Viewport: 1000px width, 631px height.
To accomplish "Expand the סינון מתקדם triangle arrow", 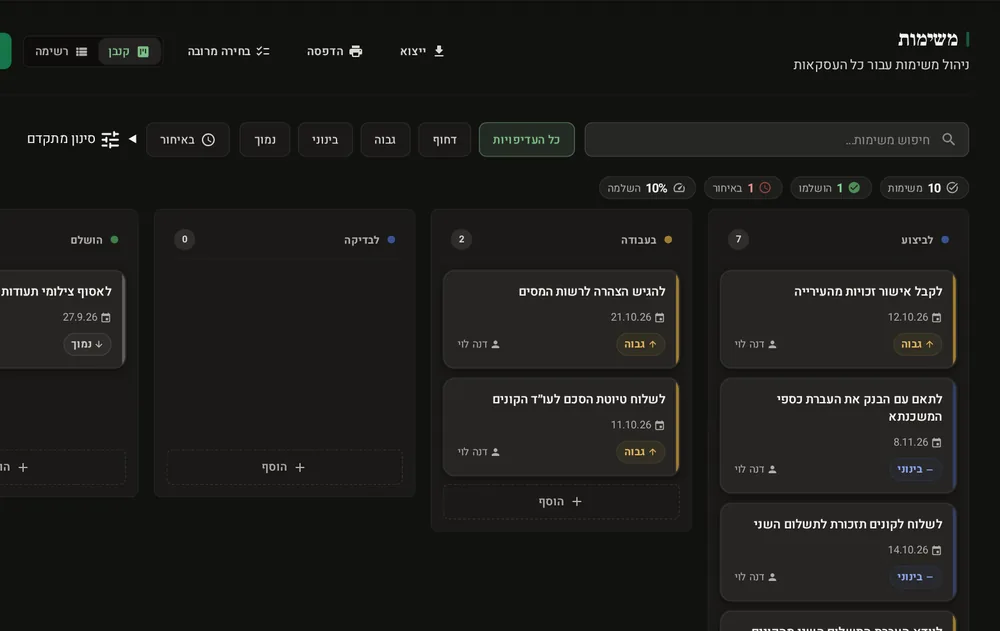I will [133, 138].
